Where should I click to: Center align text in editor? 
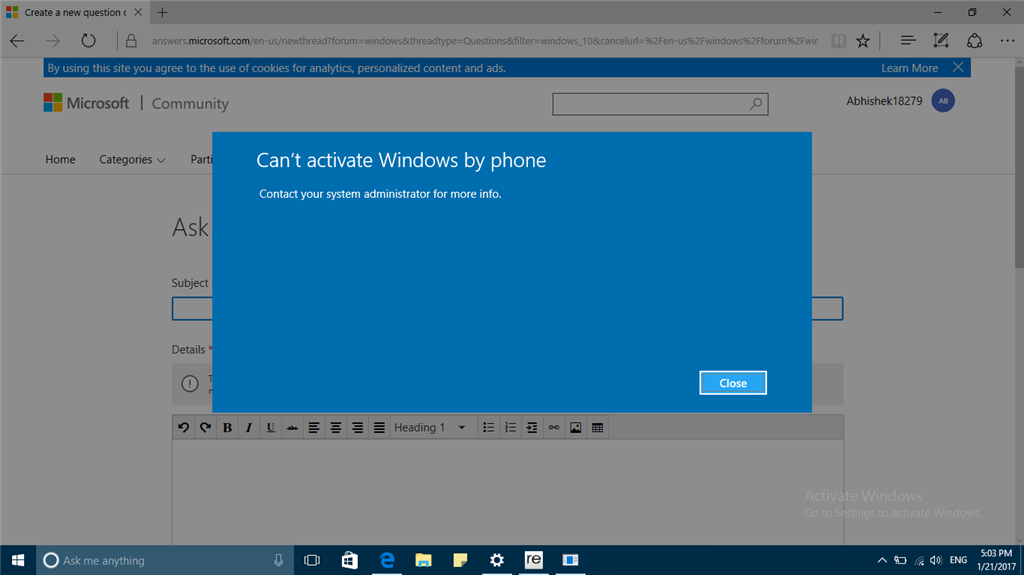click(x=336, y=427)
